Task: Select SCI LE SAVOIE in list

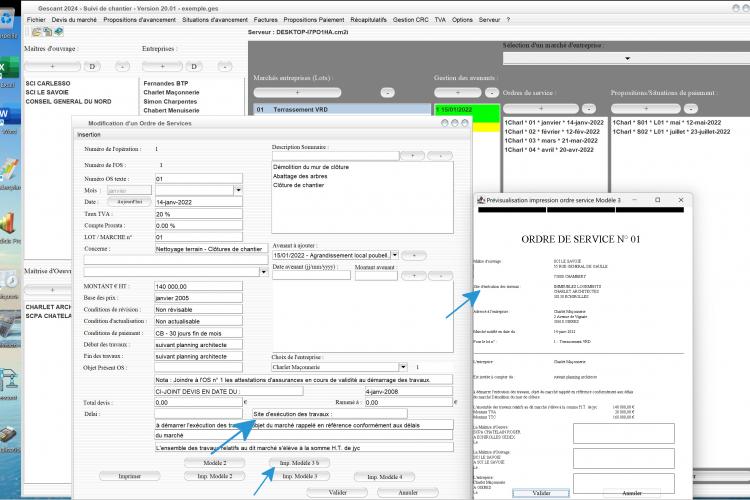Action: (47, 92)
